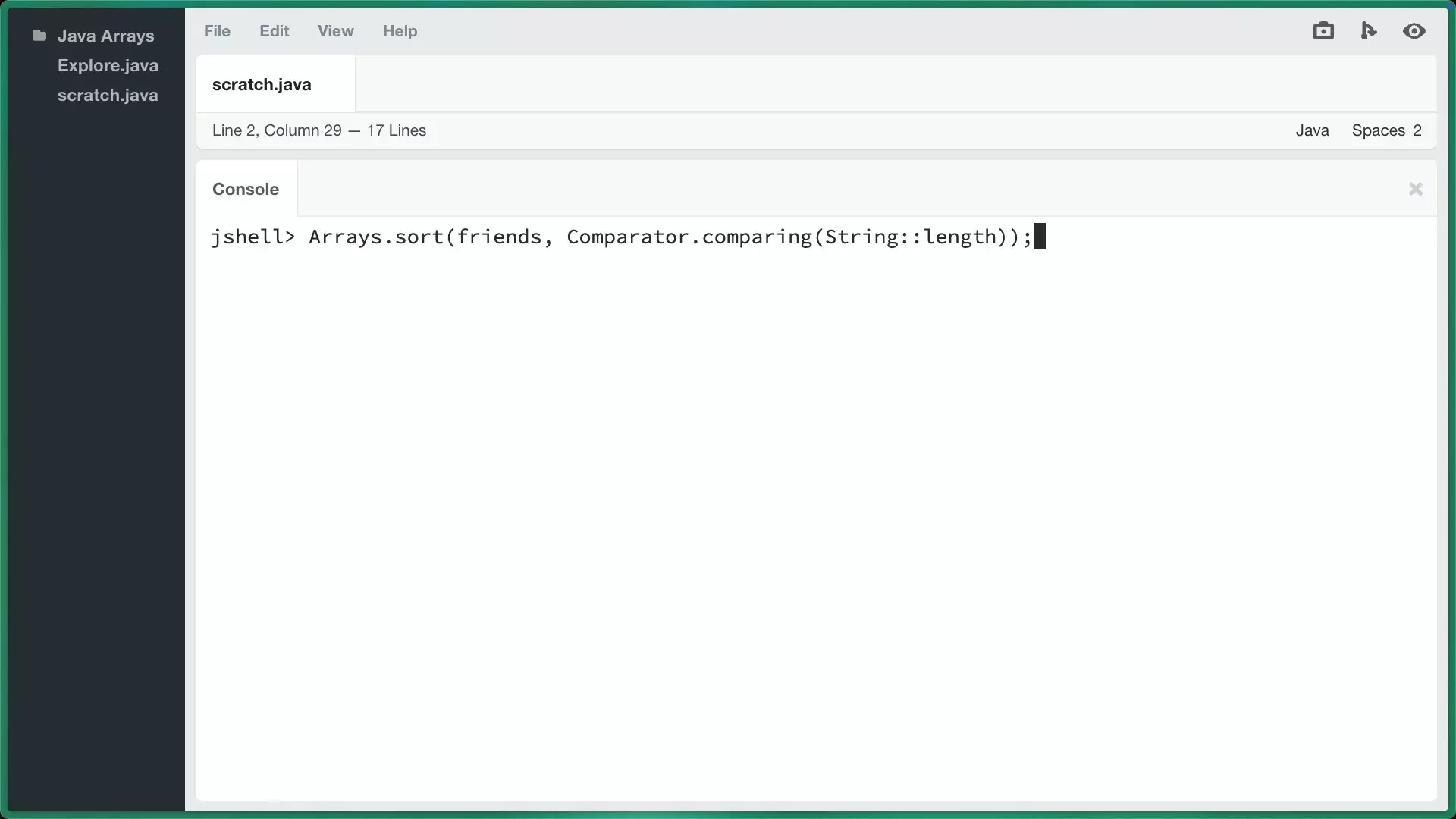Click the camera screenshot icon

point(1323,30)
